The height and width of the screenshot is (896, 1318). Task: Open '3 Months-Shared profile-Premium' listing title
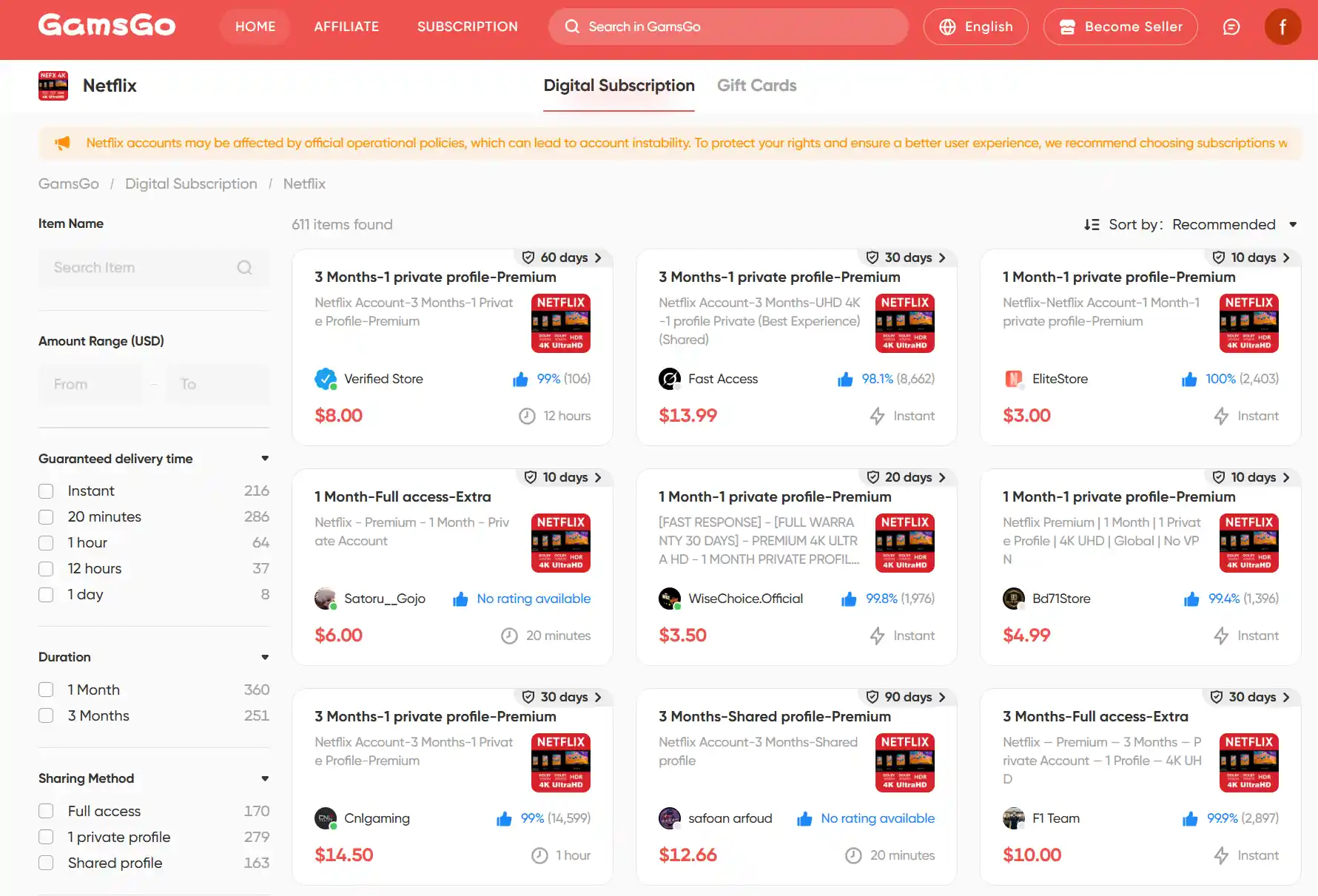pos(775,716)
